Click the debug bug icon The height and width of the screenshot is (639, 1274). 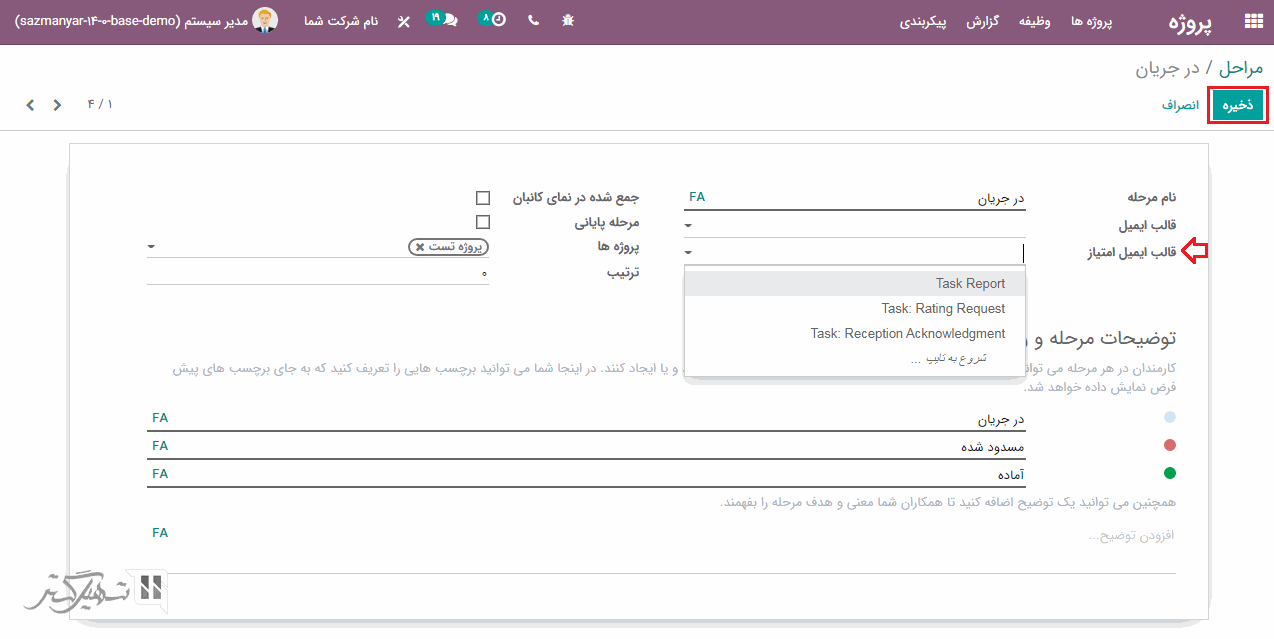tap(568, 21)
